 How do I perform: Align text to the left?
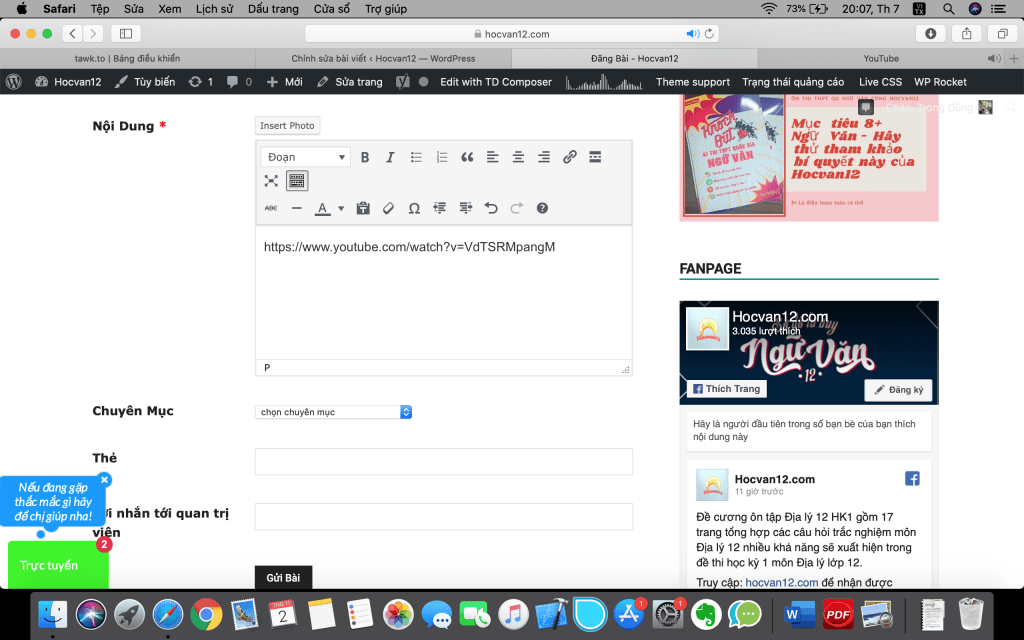pos(492,157)
